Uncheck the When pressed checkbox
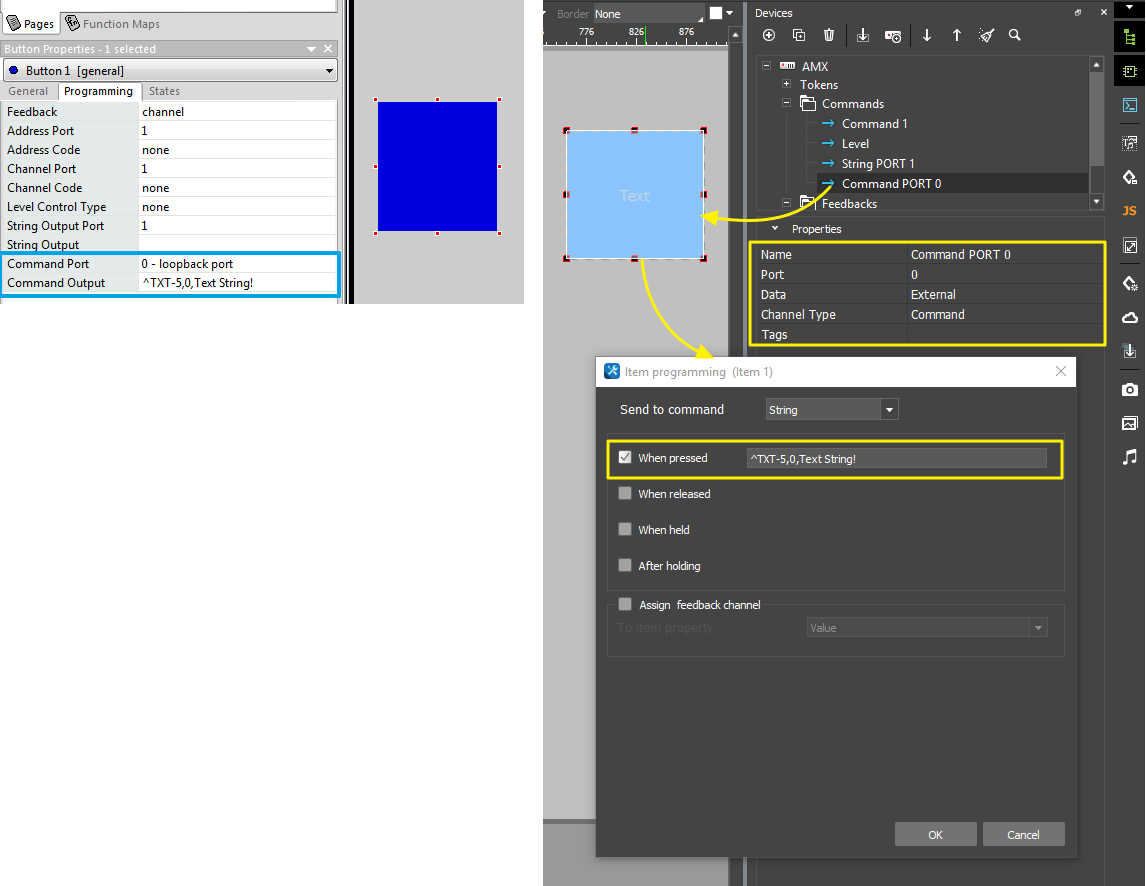Viewport: 1146px width, 886px height. coord(625,458)
